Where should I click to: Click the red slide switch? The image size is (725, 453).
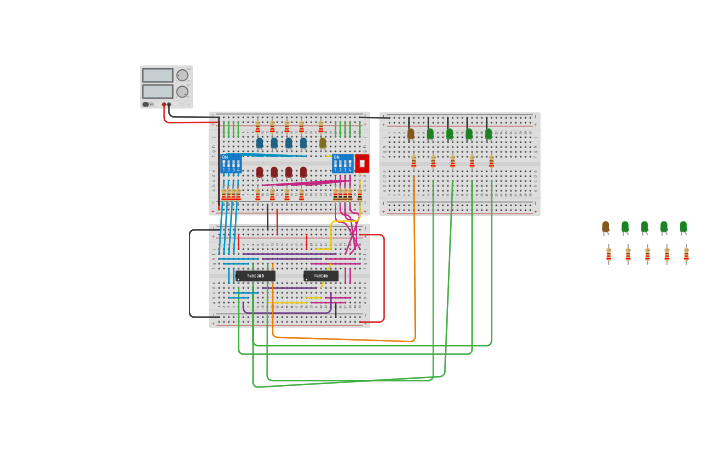(362, 163)
